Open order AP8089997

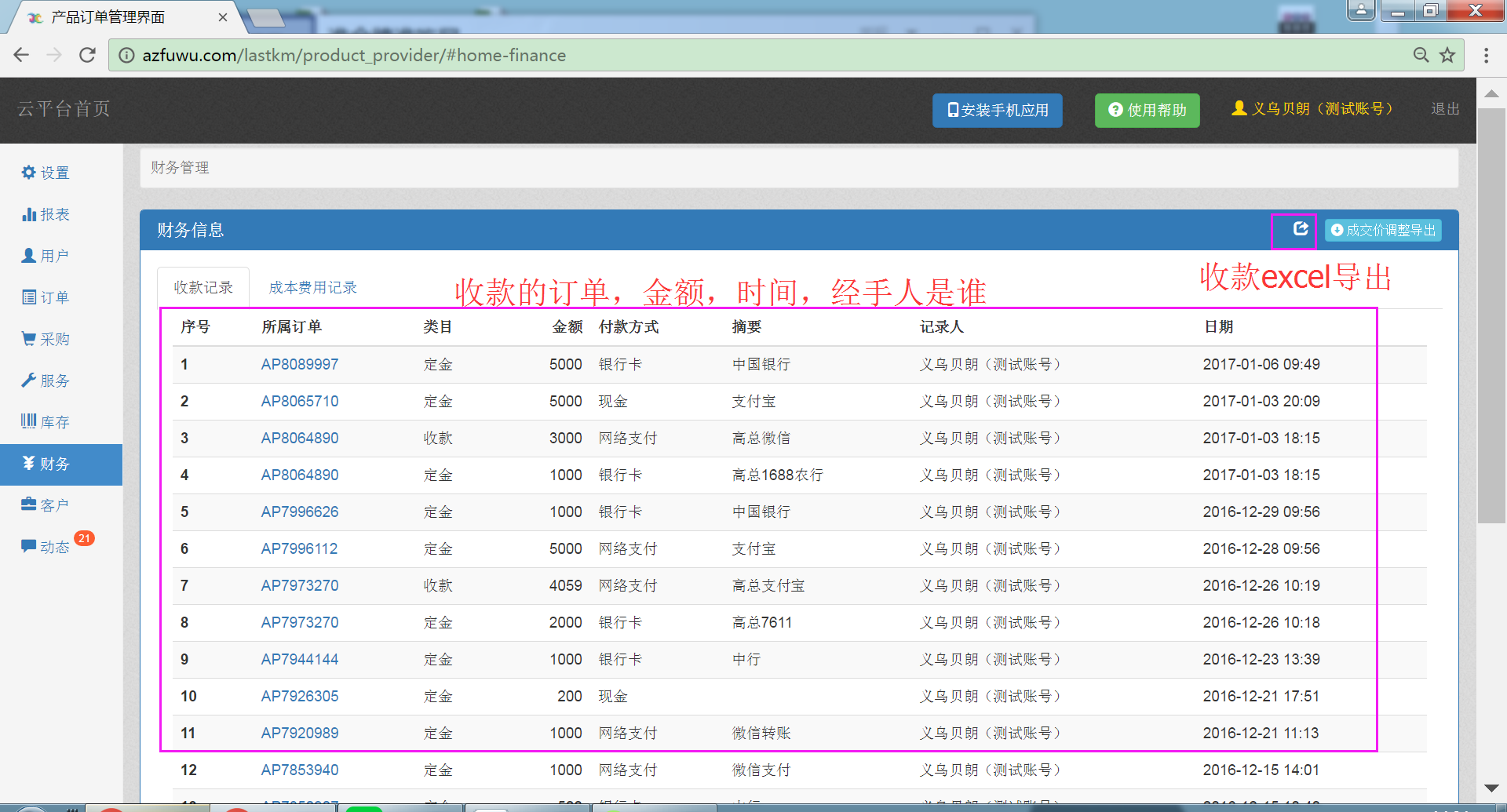click(300, 364)
